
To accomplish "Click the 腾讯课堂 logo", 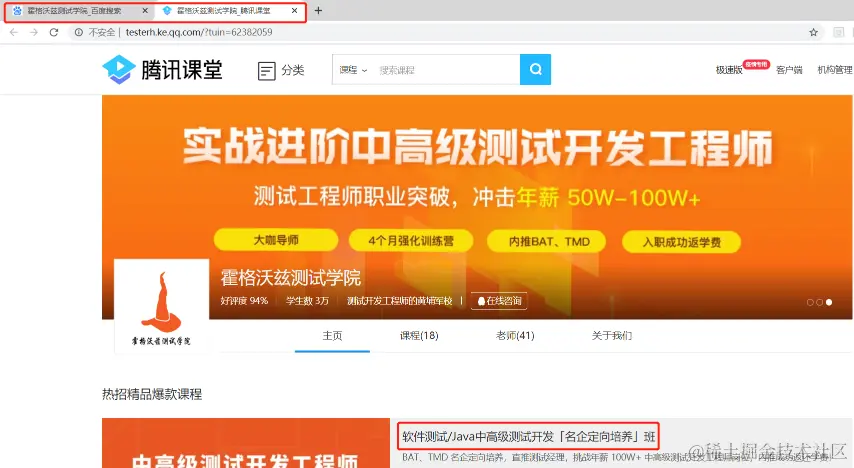I will point(162,70).
